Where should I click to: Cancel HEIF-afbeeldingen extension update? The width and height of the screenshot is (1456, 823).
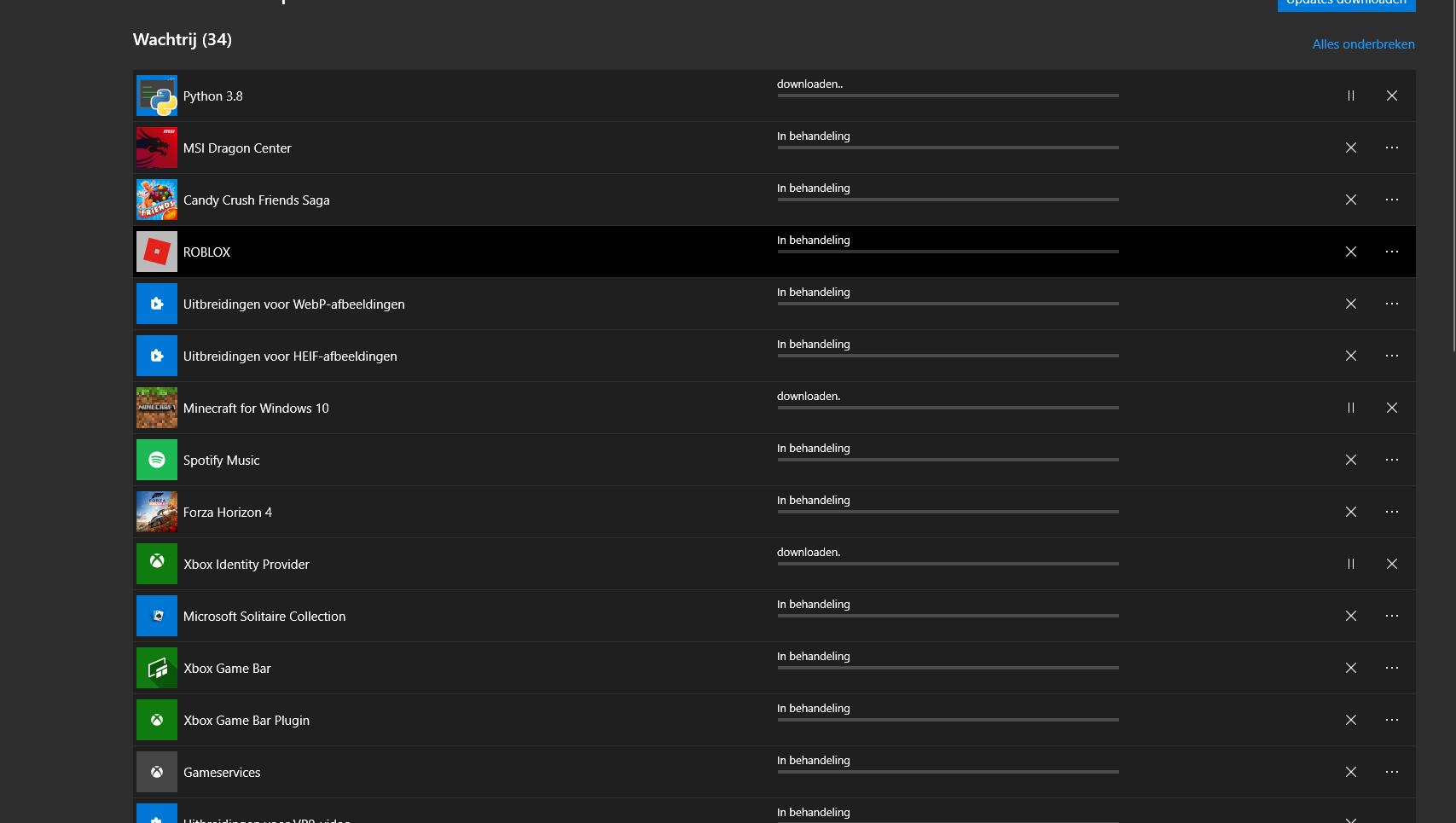coord(1351,356)
